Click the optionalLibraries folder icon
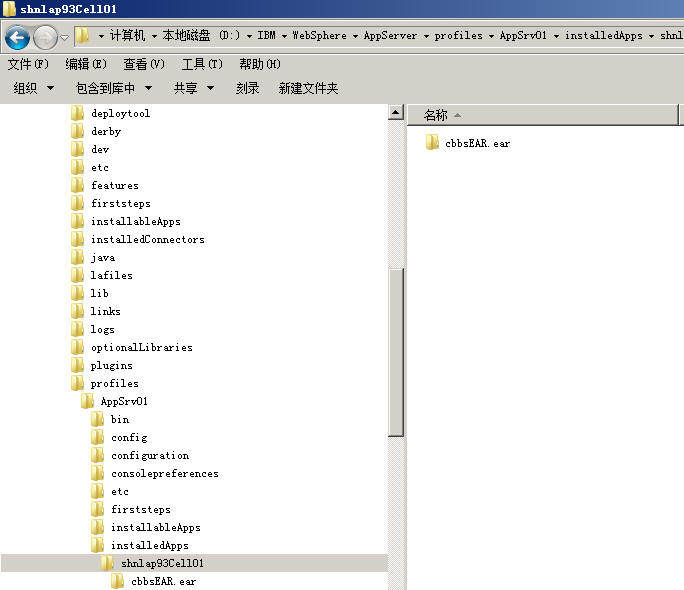Screen dimensions: 684x590 pyautogui.click(x=77, y=347)
